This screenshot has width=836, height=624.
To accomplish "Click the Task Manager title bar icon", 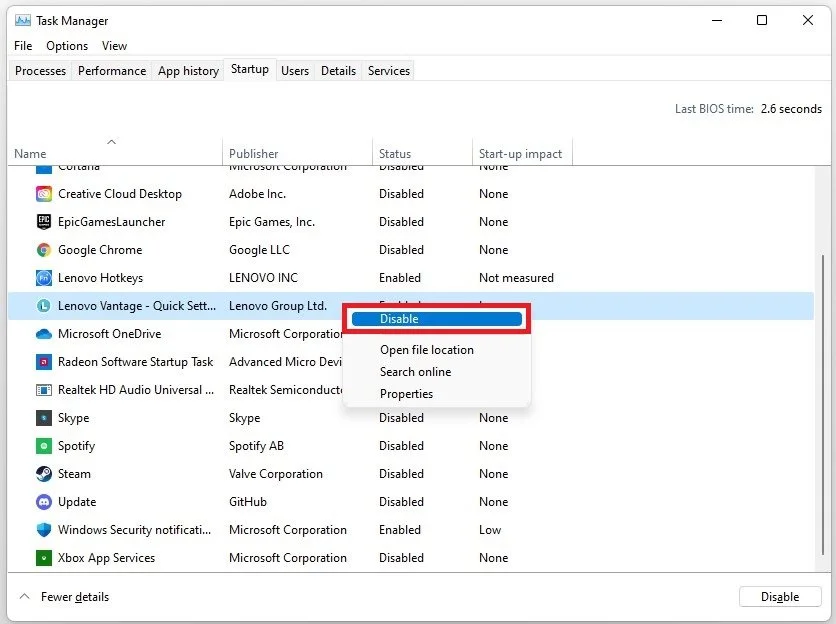I will 23,21.
